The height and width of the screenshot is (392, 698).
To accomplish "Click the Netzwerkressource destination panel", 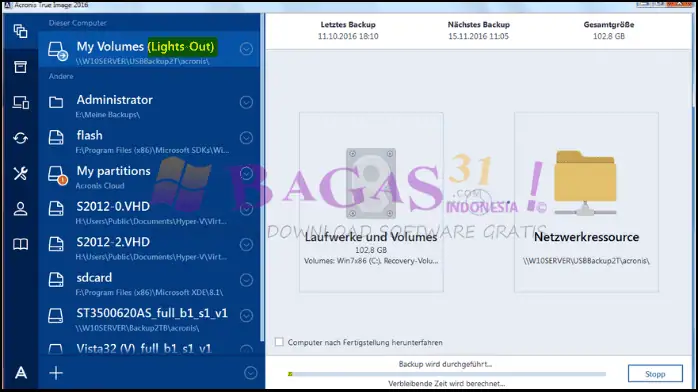I will tap(586, 202).
